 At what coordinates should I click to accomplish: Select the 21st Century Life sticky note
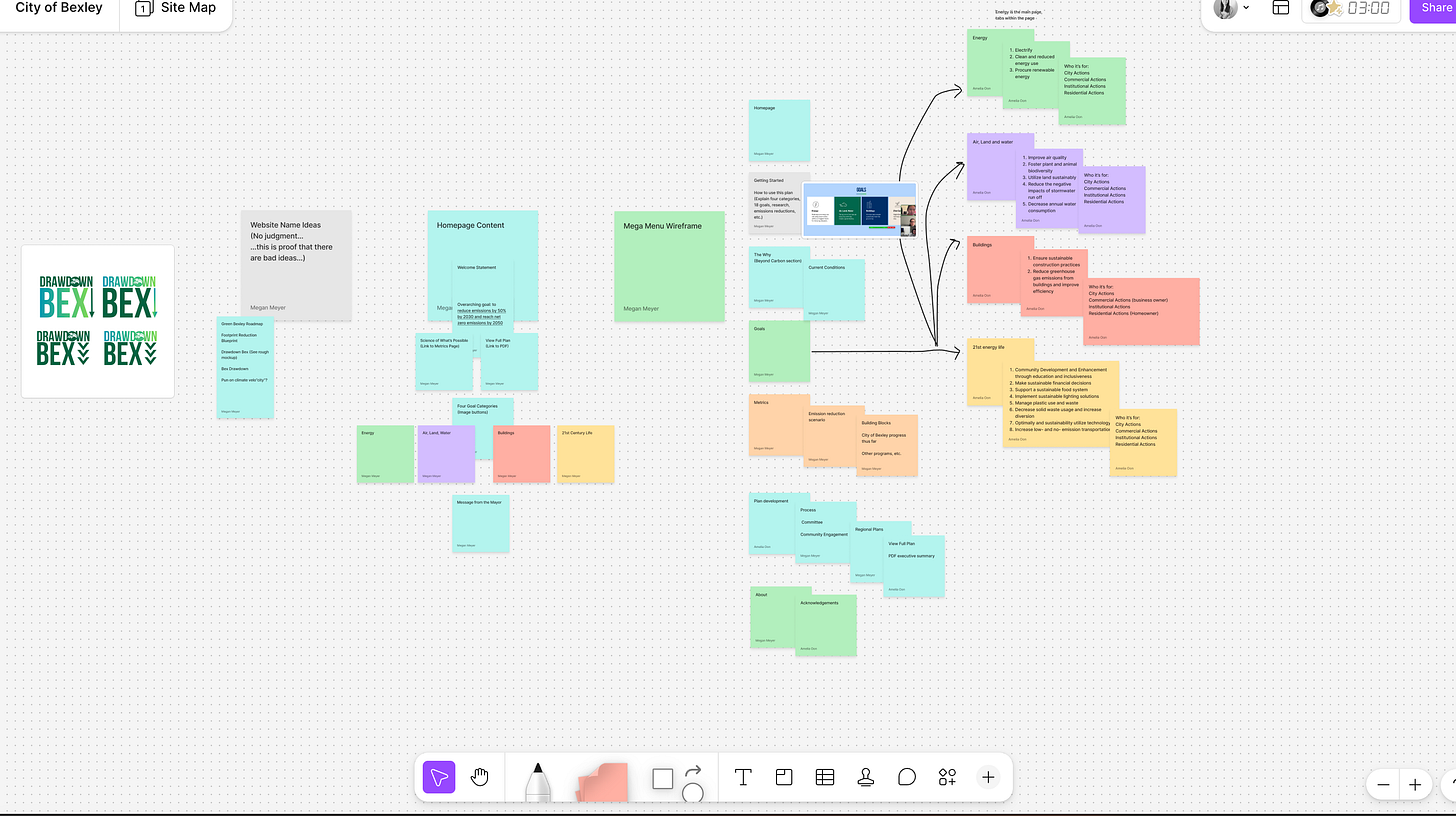(x=586, y=454)
